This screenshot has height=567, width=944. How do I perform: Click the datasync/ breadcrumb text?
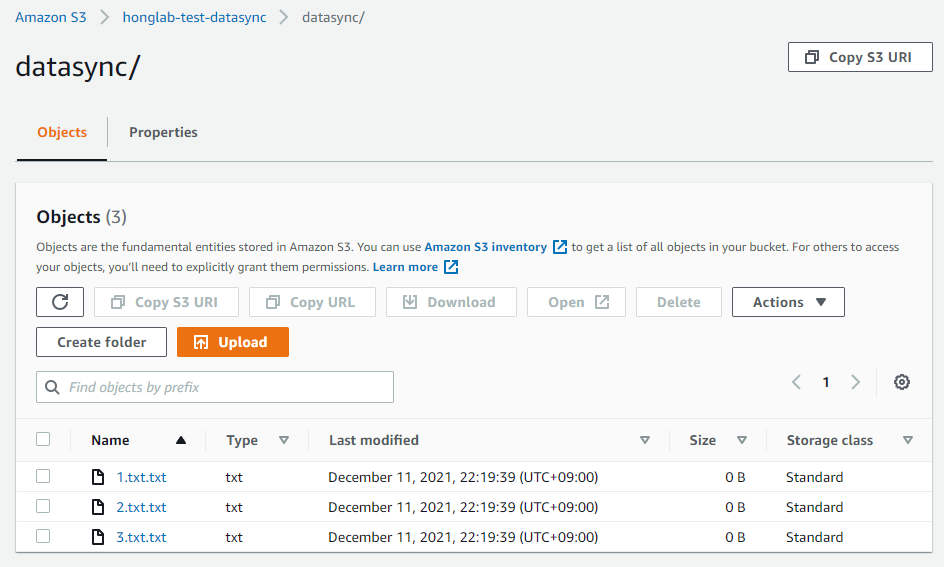pyautogui.click(x=333, y=17)
